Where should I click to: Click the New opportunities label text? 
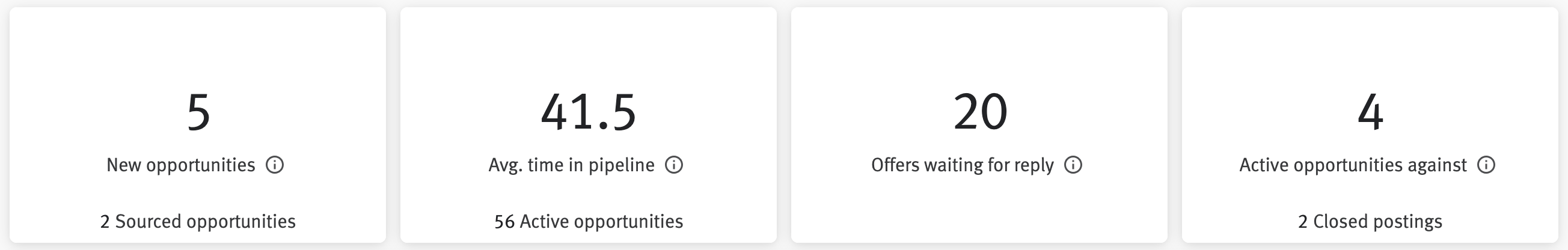pyautogui.click(x=181, y=165)
